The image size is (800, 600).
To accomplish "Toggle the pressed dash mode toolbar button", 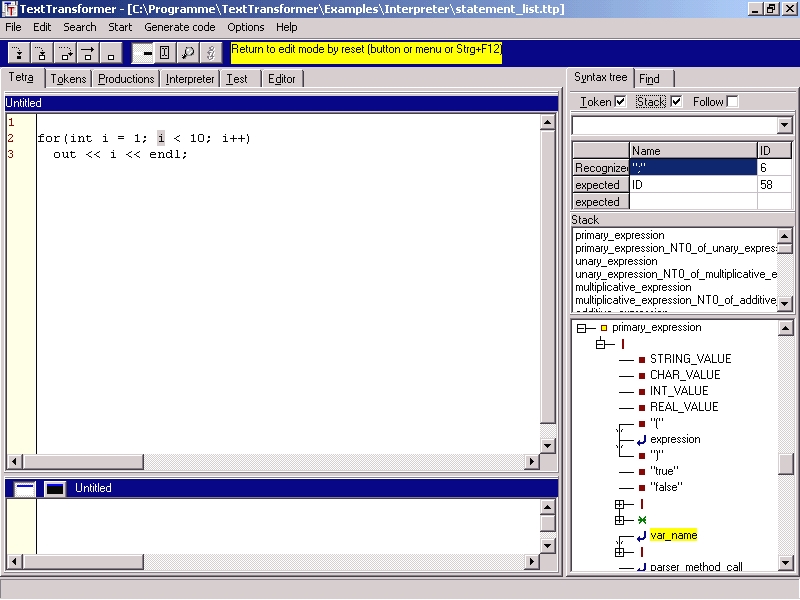I will [142, 53].
